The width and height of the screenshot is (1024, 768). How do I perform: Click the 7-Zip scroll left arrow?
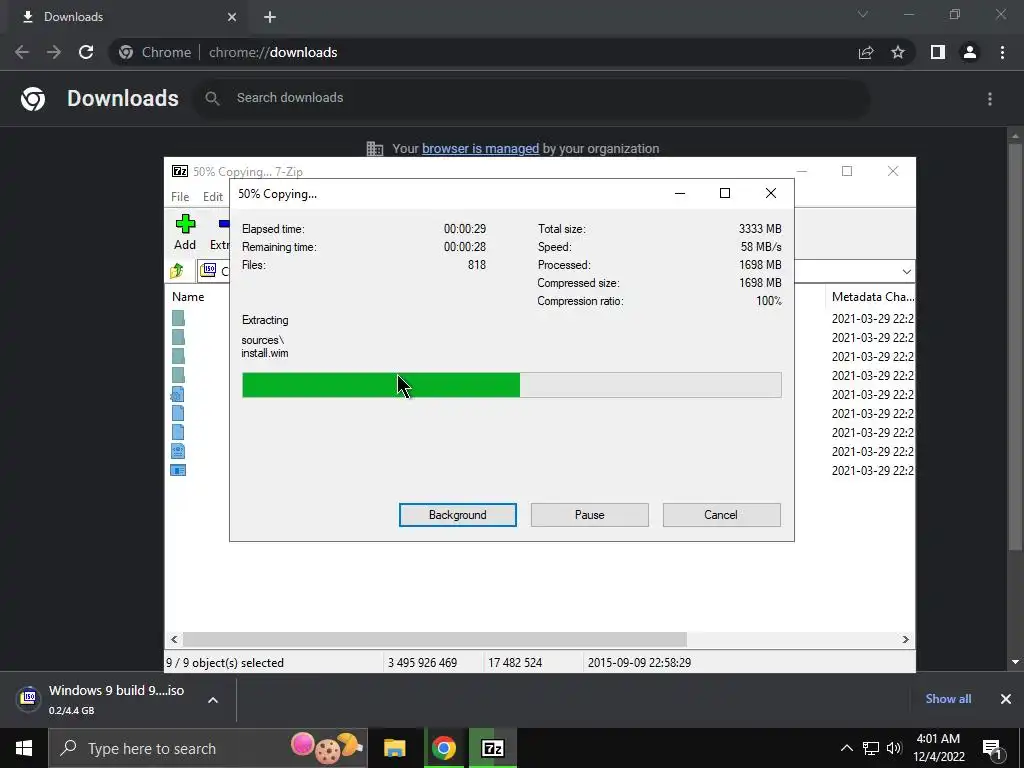[x=174, y=639]
